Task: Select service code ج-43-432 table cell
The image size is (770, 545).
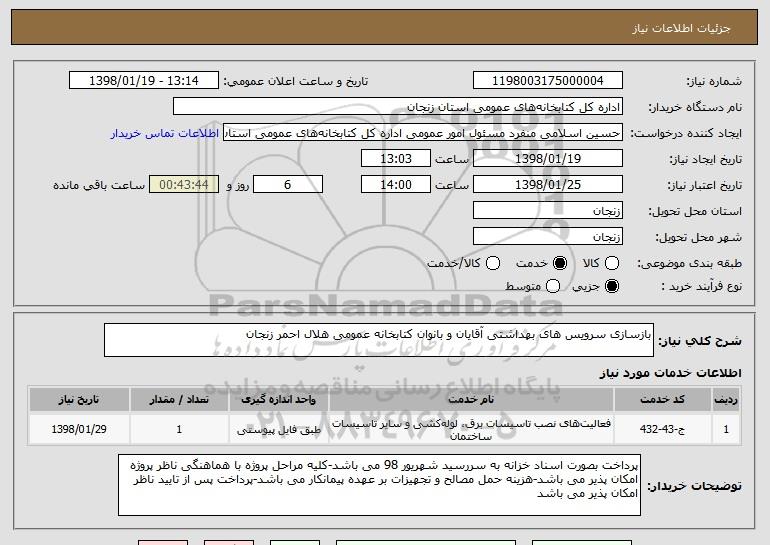Action: [662, 429]
